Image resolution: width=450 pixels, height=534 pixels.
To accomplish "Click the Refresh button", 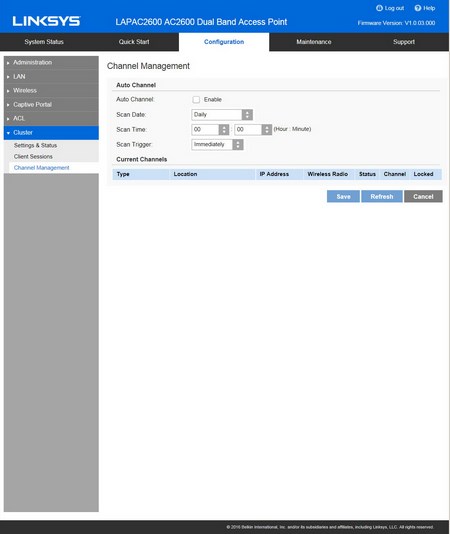I will (382, 197).
